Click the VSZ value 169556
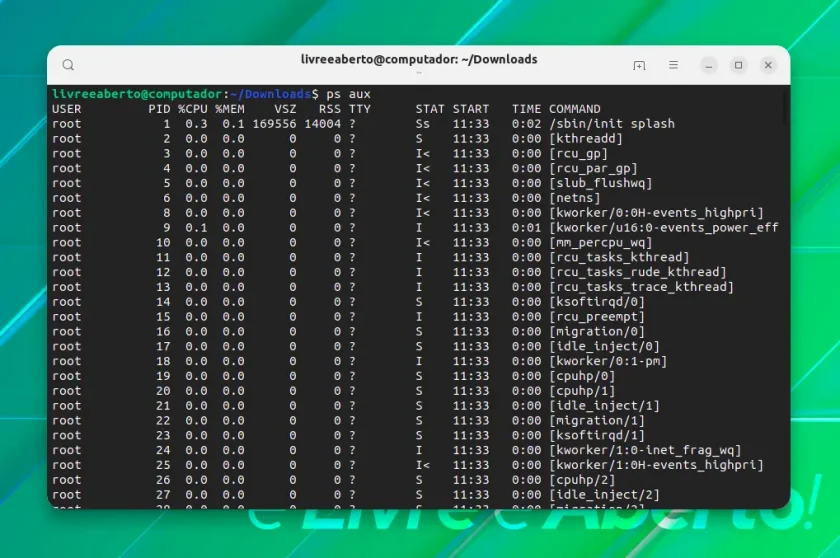 click(274, 124)
